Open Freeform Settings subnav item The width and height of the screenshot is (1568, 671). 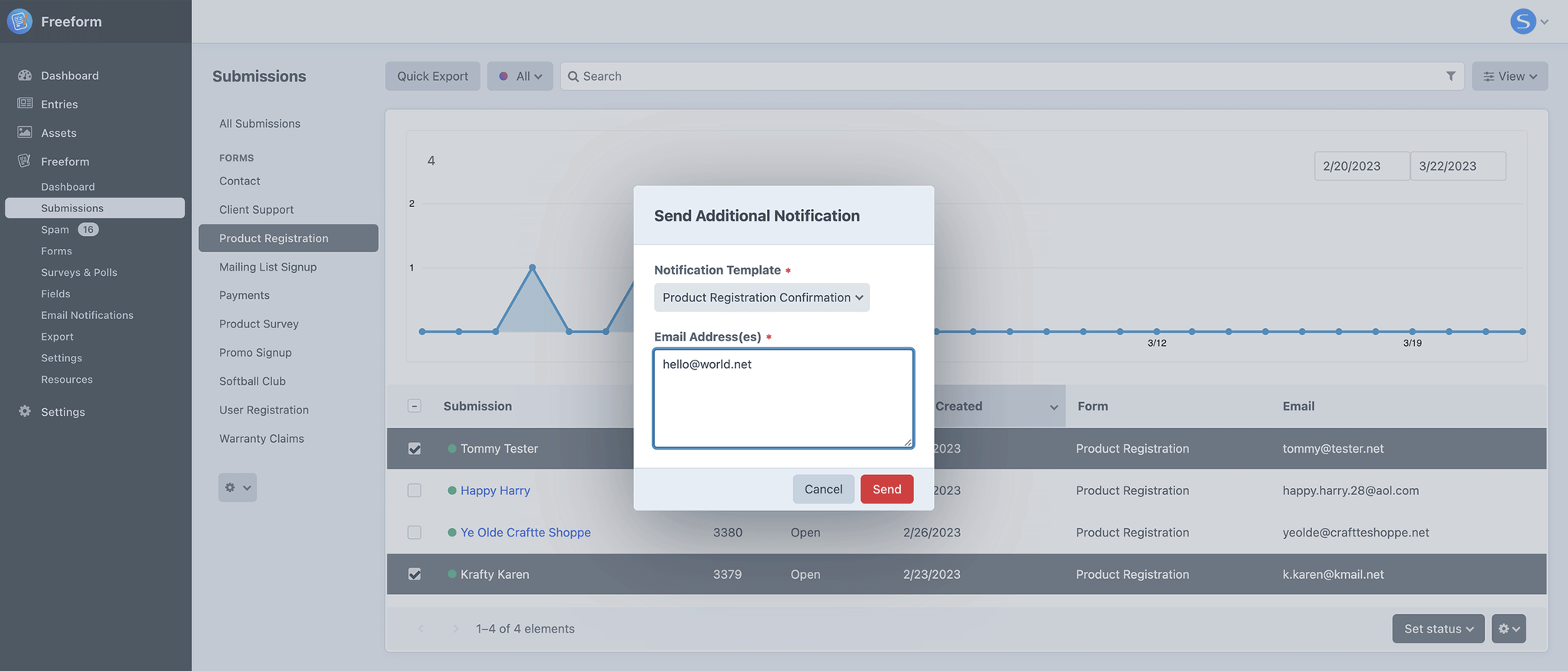[61, 358]
